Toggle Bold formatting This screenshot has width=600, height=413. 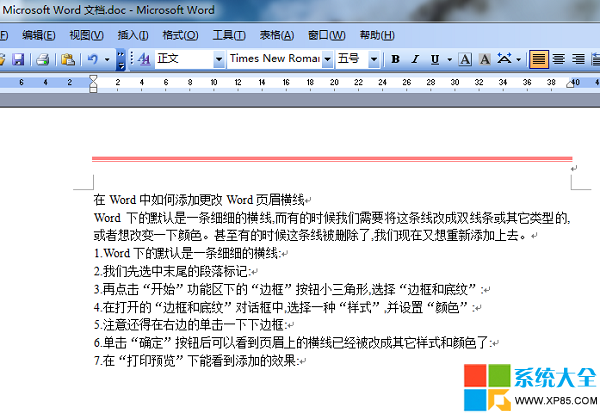coord(395,59)
